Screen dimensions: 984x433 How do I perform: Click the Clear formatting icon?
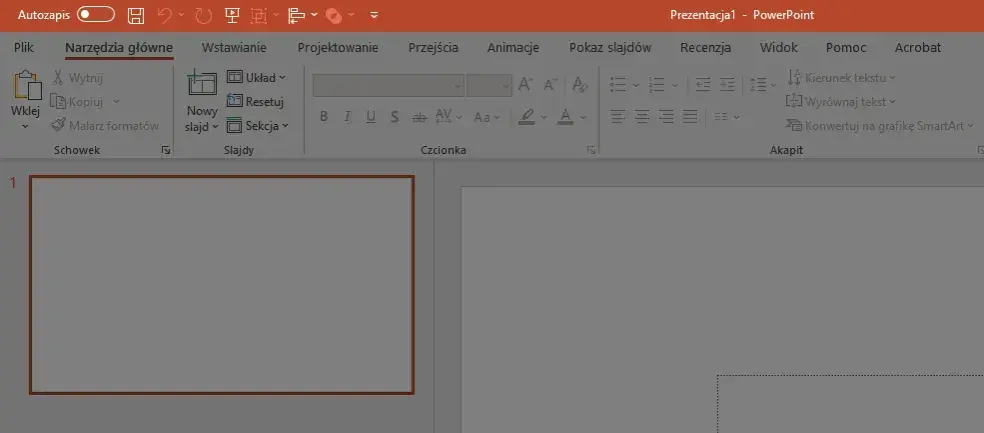click(580, 85)
